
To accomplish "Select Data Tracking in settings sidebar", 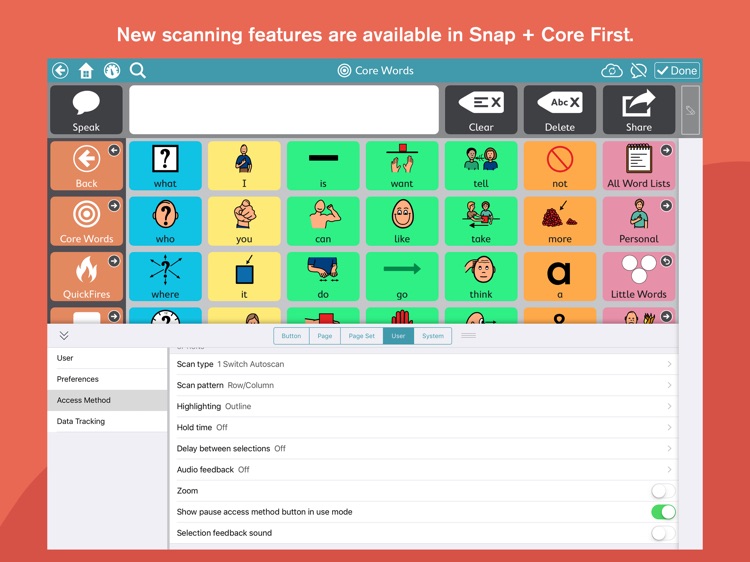I will 108,421.
